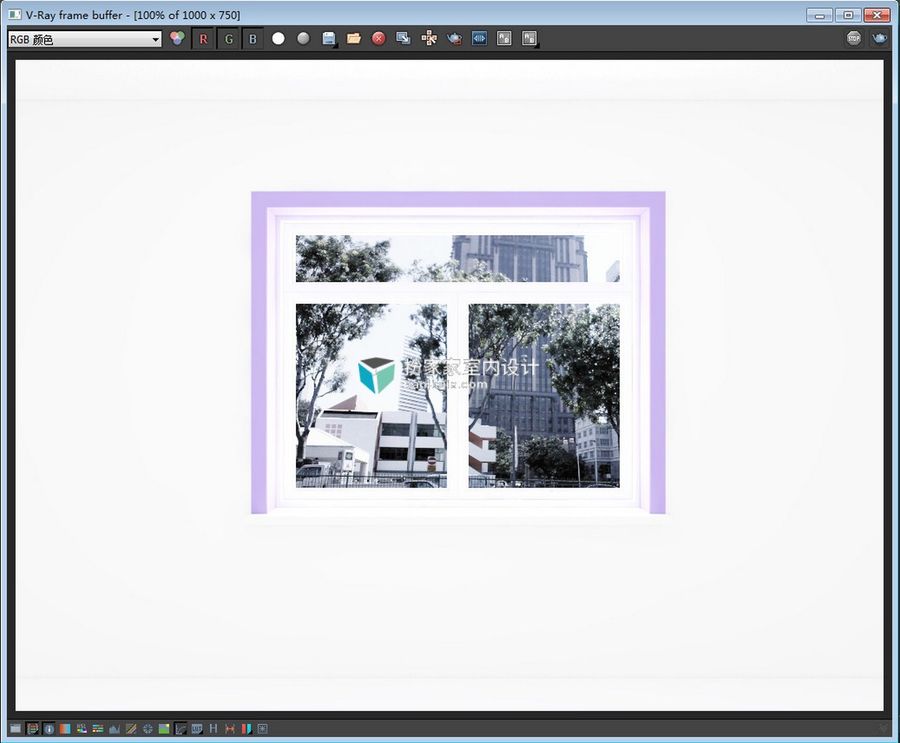Toggle LUT correction icon
Viewport: 900px width, 743px height.
tap(197, 729)
